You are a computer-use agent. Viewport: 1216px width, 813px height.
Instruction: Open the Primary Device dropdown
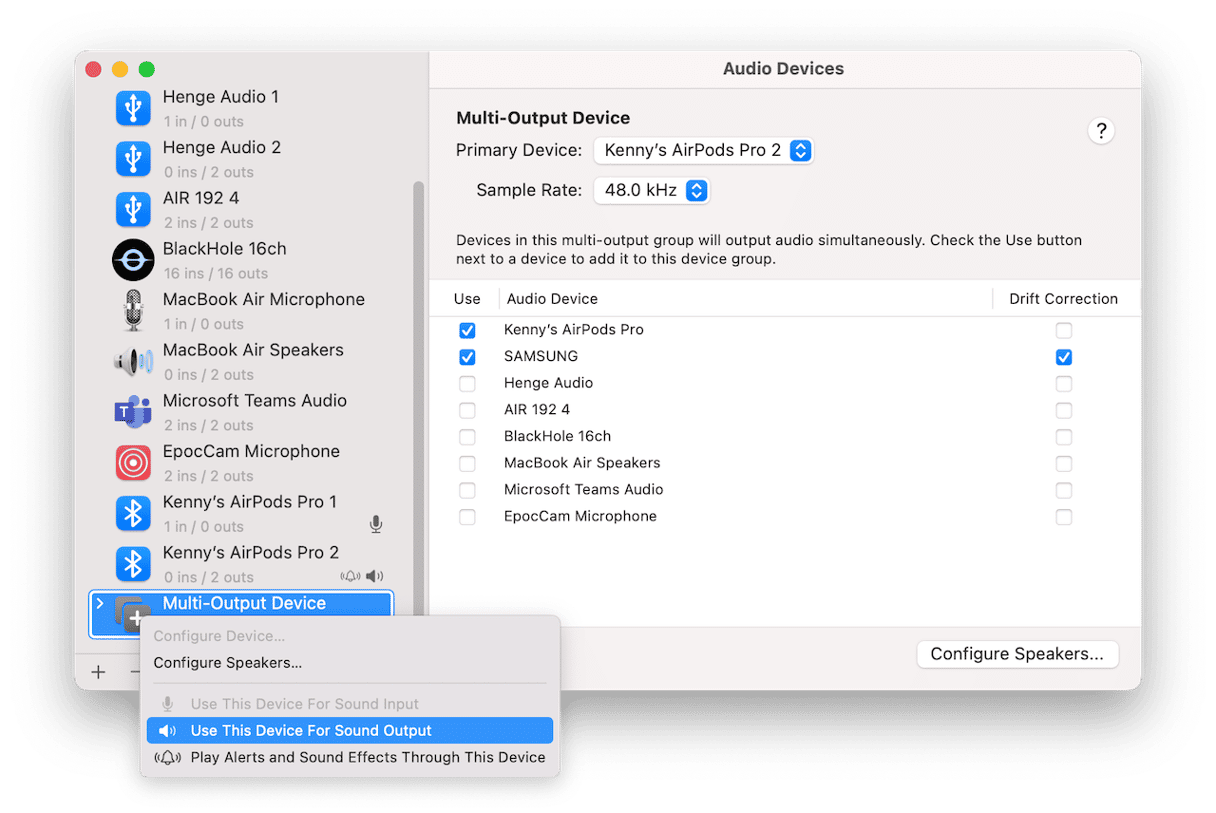click(x=703, y=150)
